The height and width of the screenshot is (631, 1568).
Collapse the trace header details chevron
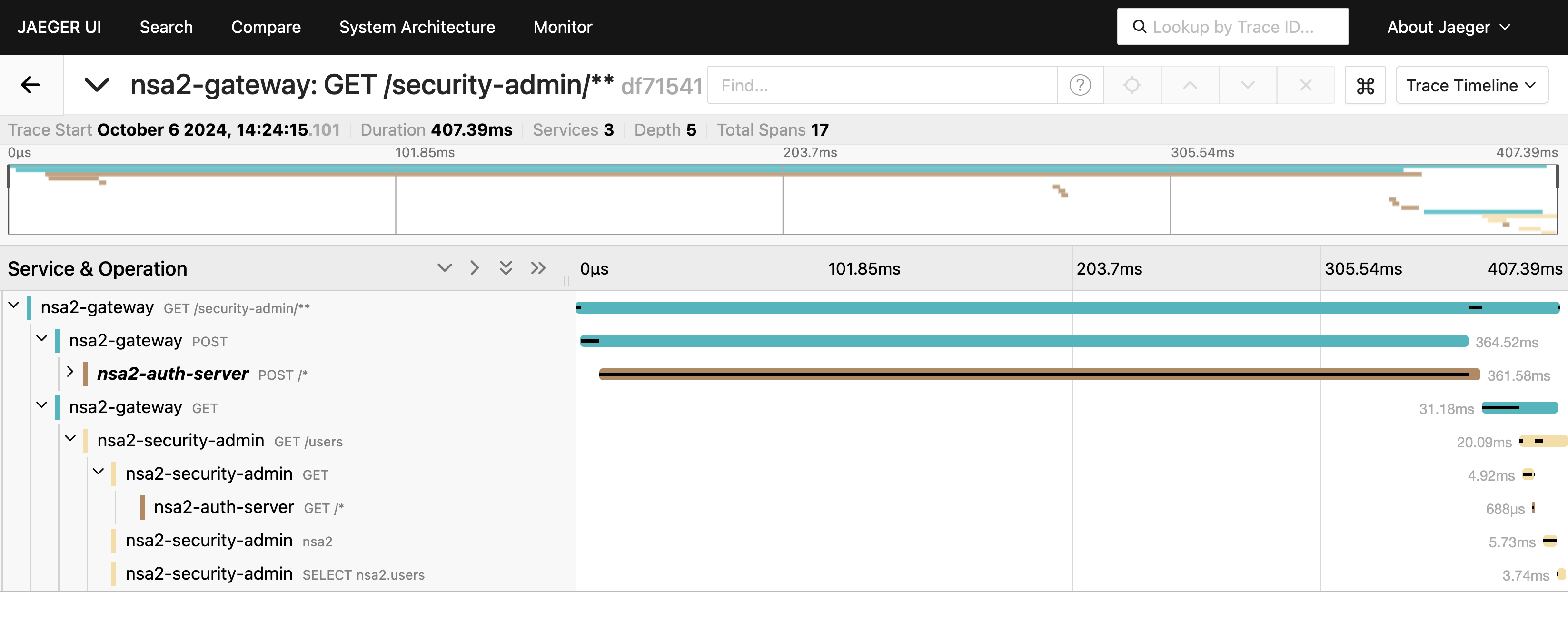tap(97, 85)
